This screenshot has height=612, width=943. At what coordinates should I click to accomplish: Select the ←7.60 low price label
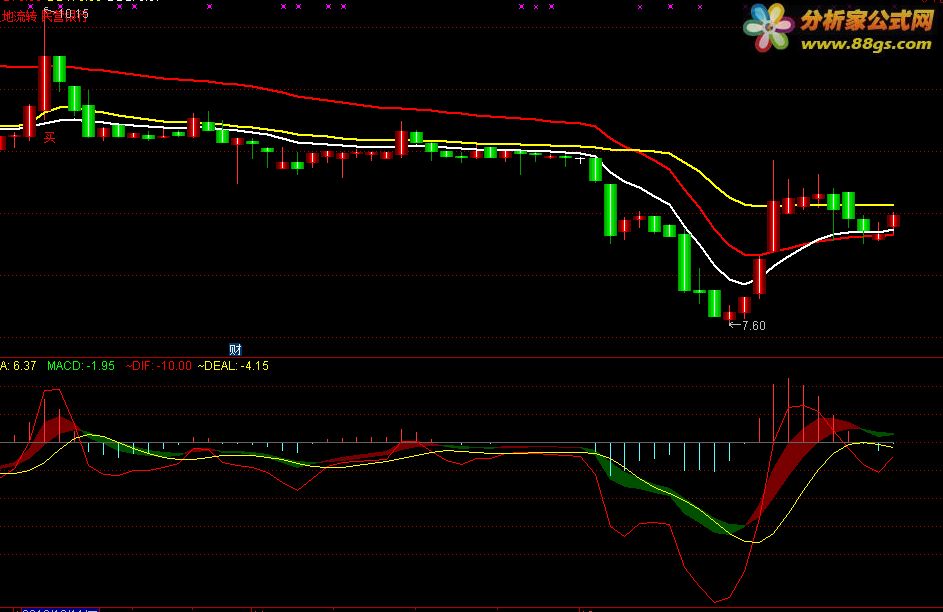747,326
